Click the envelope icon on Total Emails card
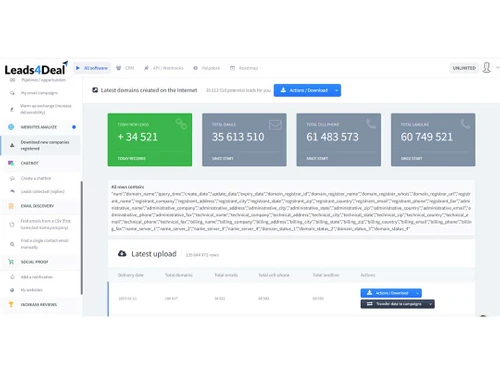 pyautogui.click(x=275, y=125)
